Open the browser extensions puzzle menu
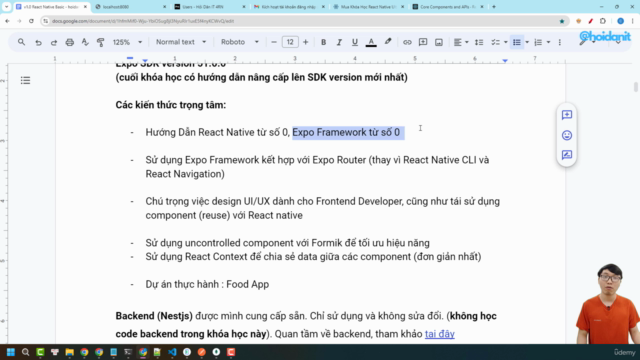Viewport: 640px width, 360px height. [x=603, y=21]
